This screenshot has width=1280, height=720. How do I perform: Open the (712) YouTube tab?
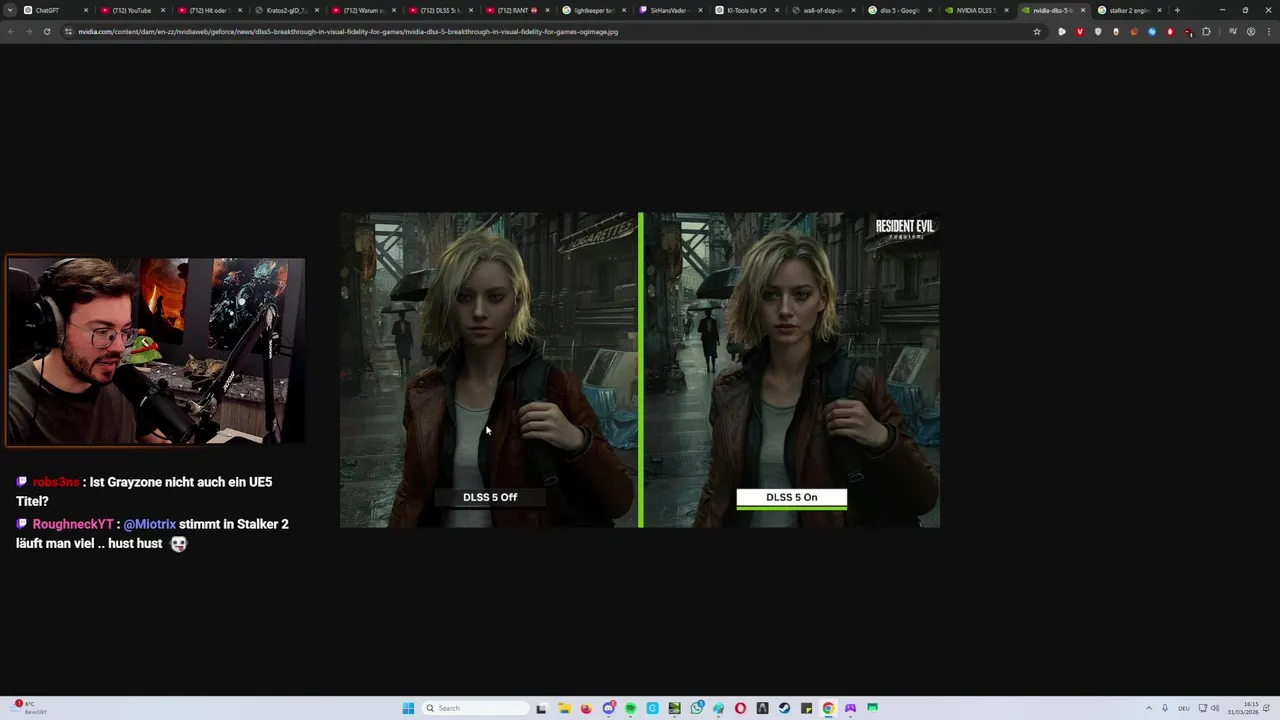tap(131, 10)
